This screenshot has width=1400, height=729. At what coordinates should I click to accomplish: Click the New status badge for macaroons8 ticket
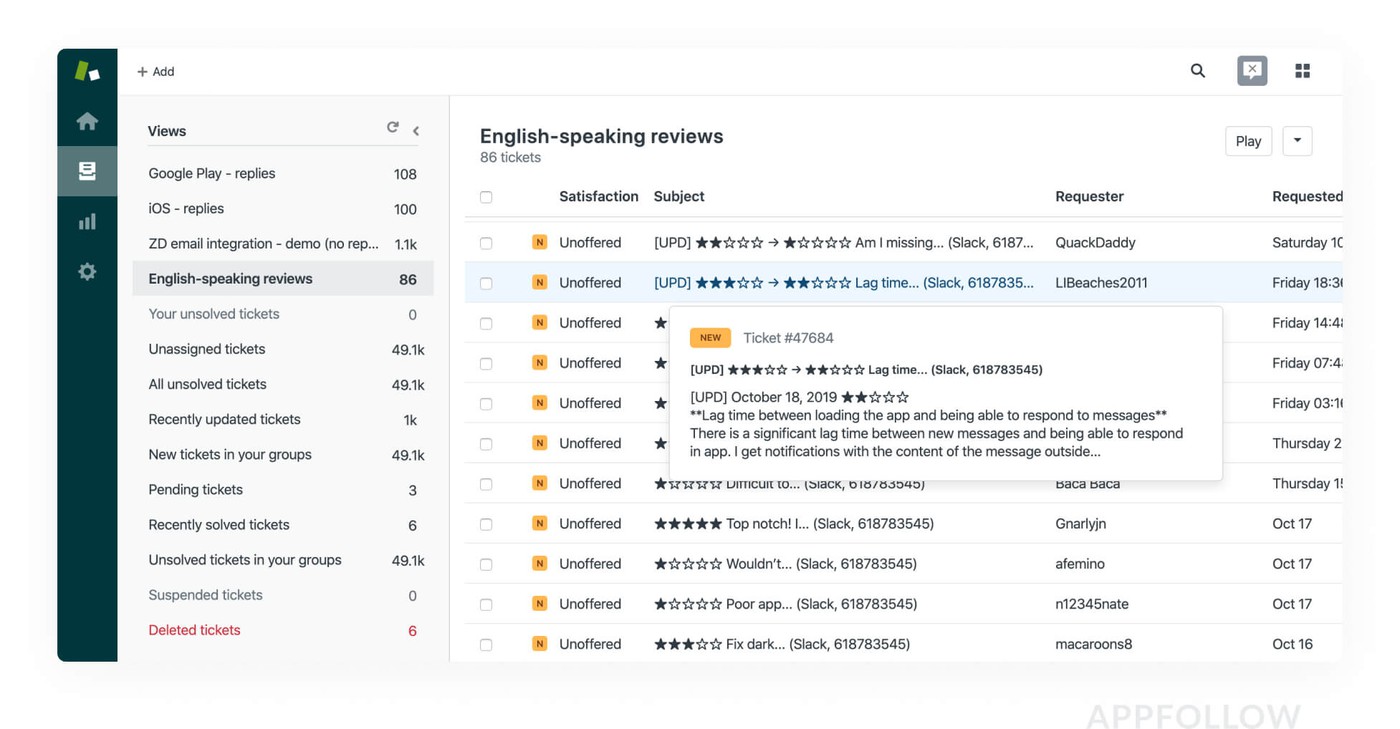(540, 643)
